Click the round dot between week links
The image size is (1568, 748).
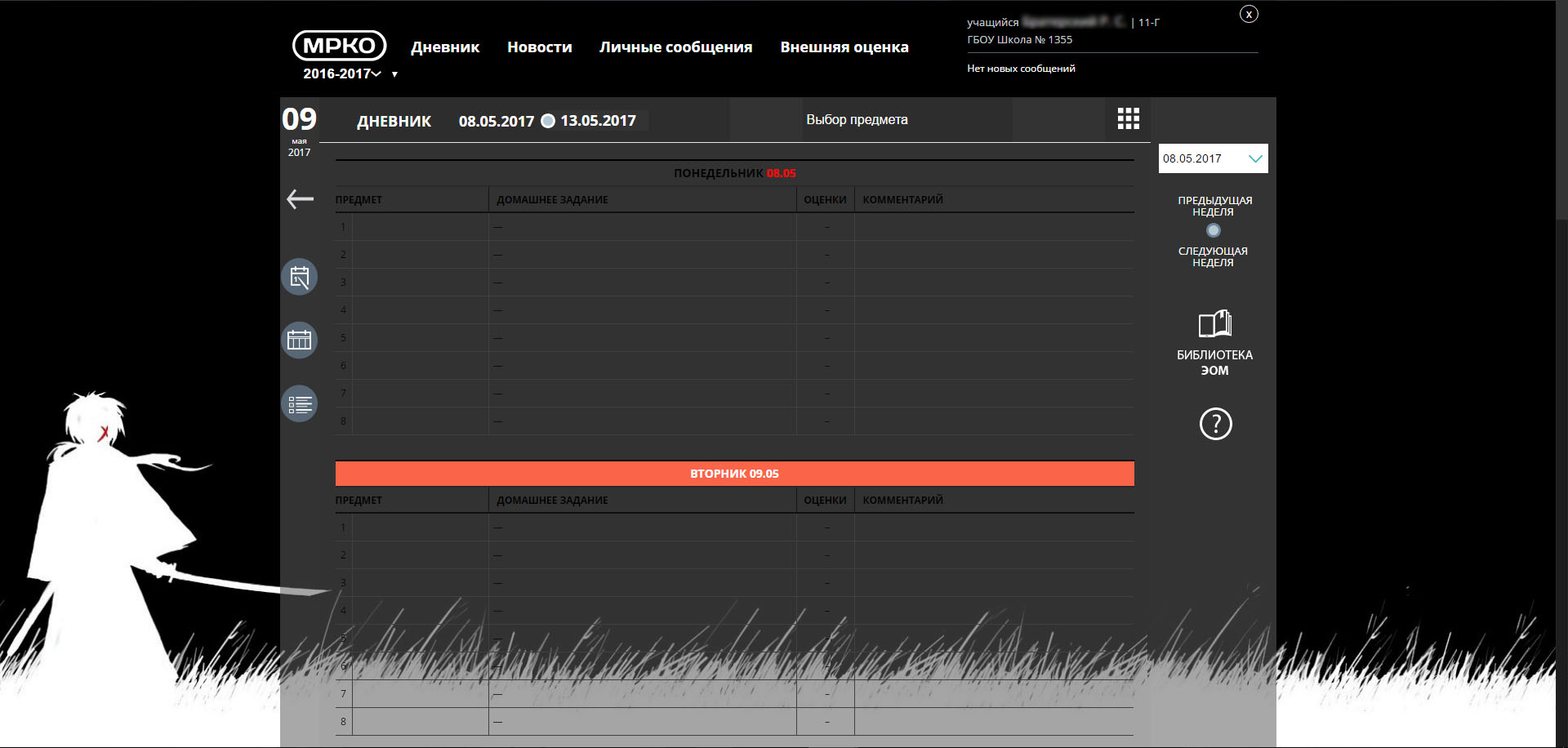coord(1214,231)
